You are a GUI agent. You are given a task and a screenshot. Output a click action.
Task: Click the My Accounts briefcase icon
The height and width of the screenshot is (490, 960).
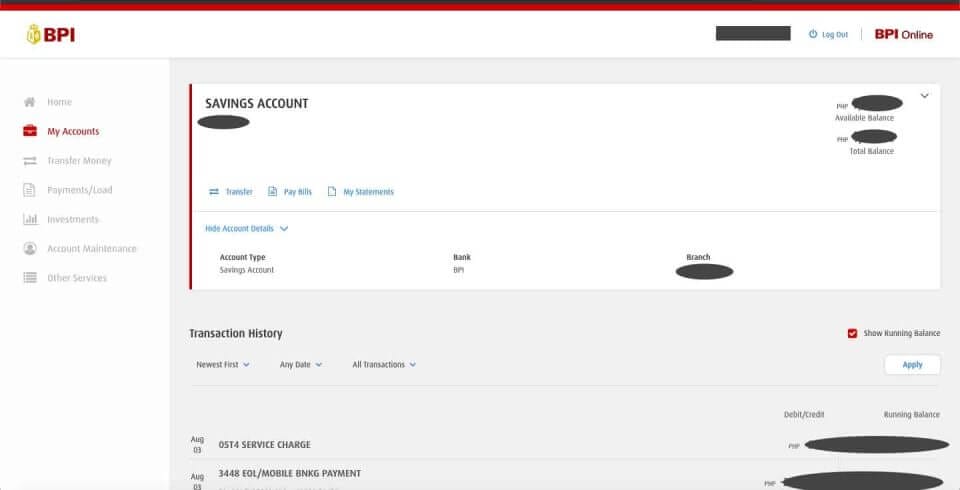[30, 131]
